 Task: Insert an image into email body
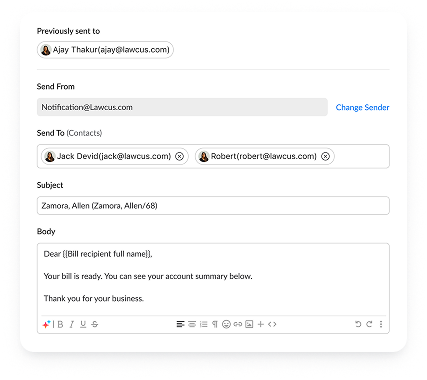click(x=249, y=324)
